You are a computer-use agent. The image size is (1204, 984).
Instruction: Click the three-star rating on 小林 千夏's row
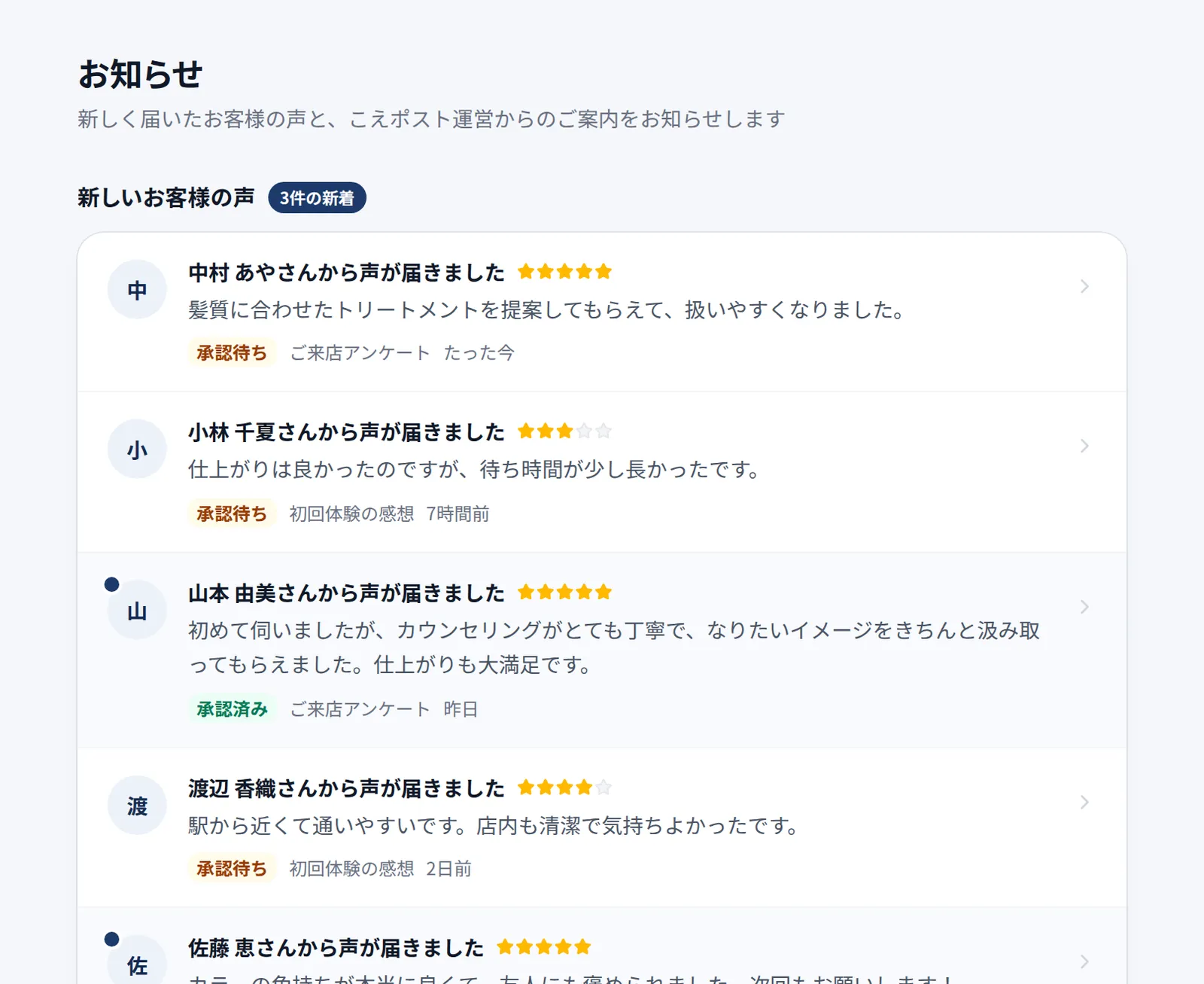[565, 431]
